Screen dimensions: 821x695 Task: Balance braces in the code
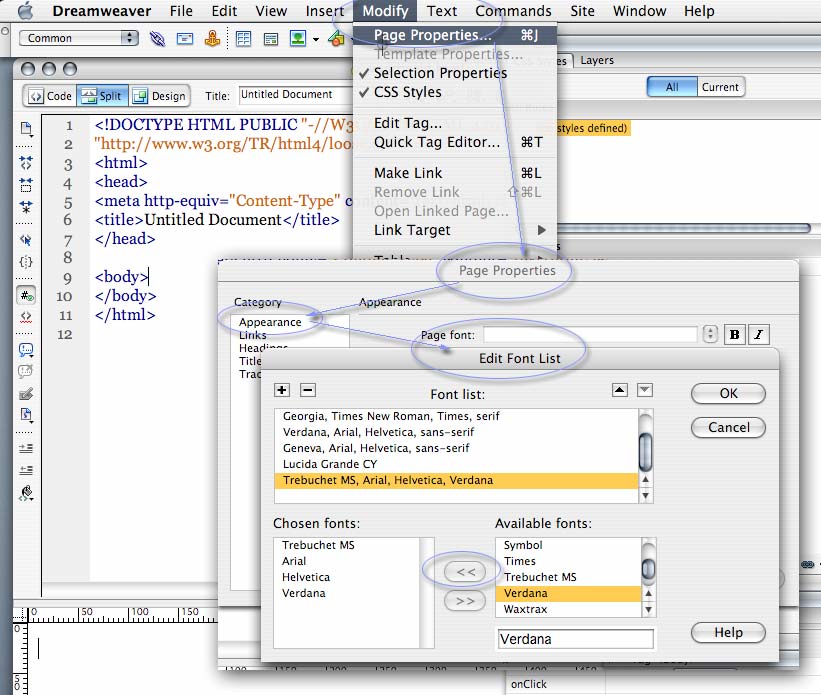26,261
